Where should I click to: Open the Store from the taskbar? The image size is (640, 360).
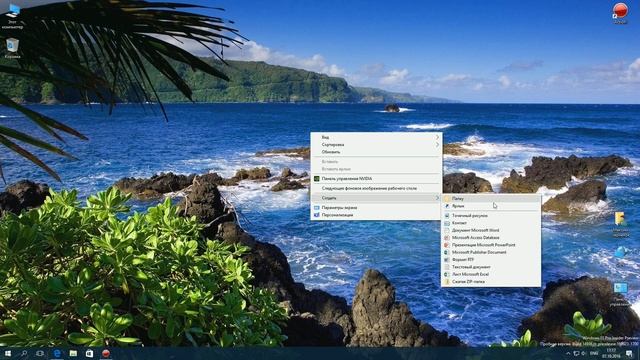click(x=89, y=353)
